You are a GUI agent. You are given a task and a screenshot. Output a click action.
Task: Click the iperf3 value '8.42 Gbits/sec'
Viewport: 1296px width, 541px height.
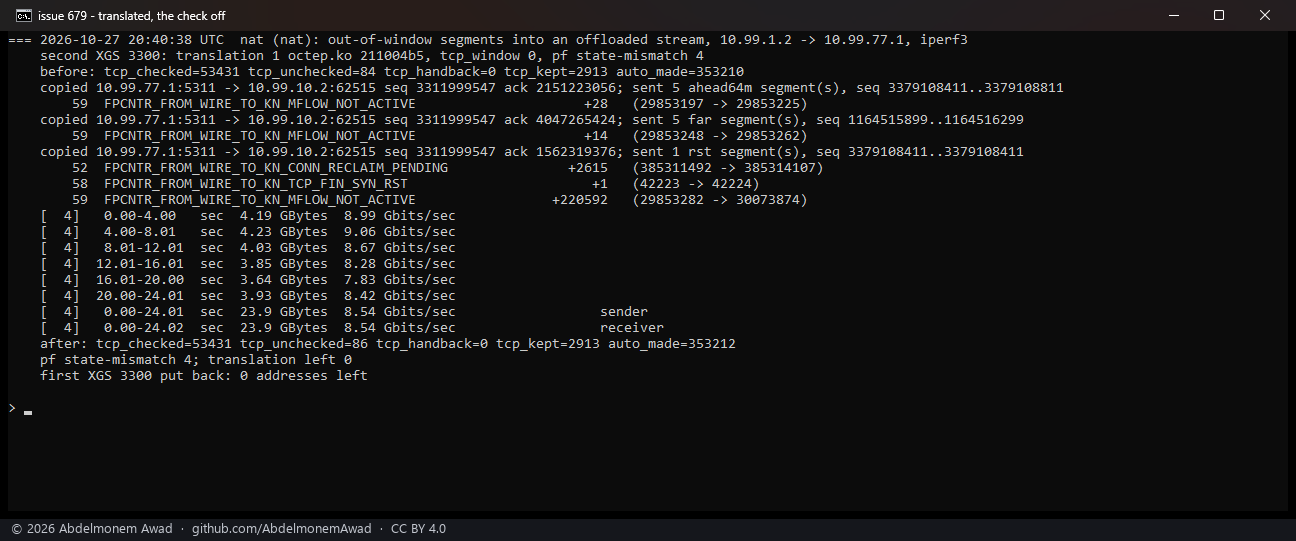(400, 296)
